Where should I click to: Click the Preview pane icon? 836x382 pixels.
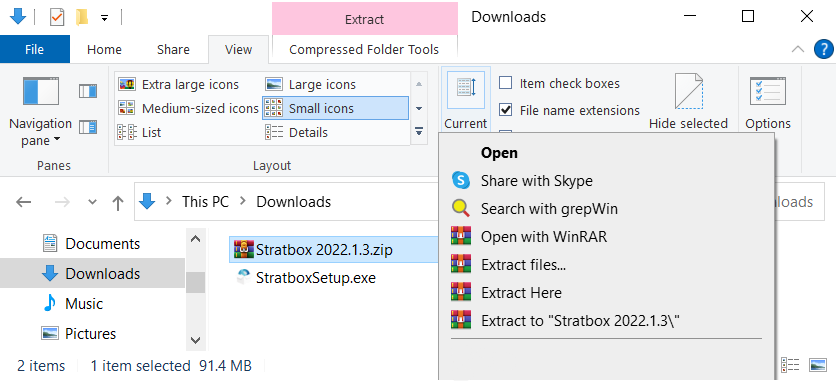click(88, 91)
